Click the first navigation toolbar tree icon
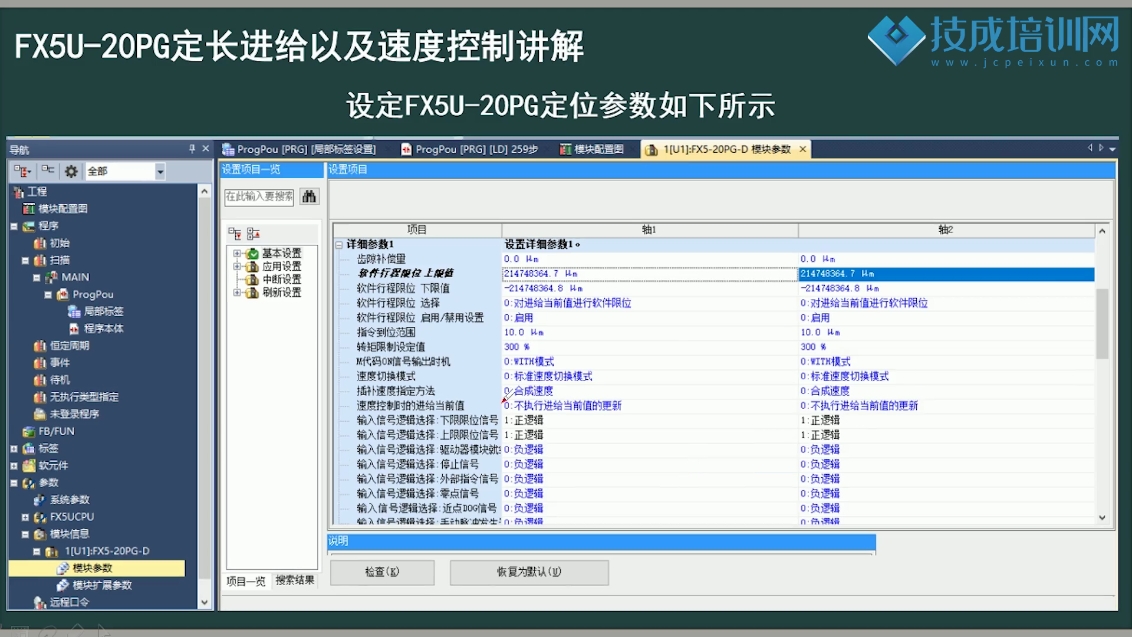This screenshot has height=637, width=1132. pyautogui.click(x=22, y=171)
